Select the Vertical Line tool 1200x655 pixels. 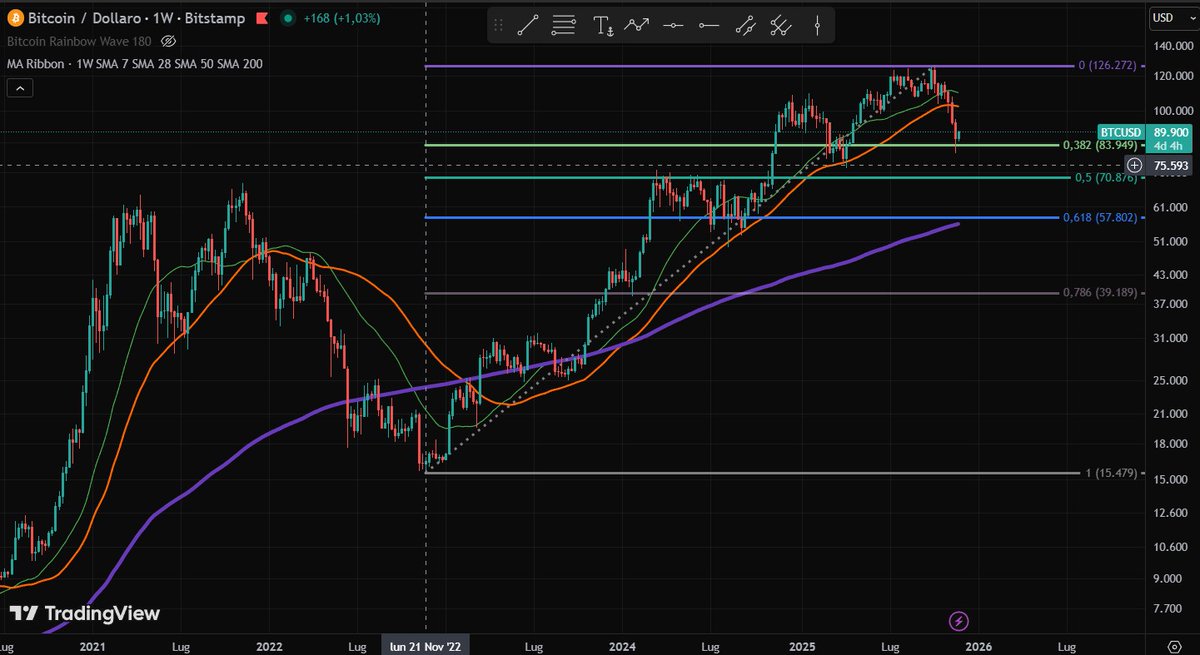point(817,25)
